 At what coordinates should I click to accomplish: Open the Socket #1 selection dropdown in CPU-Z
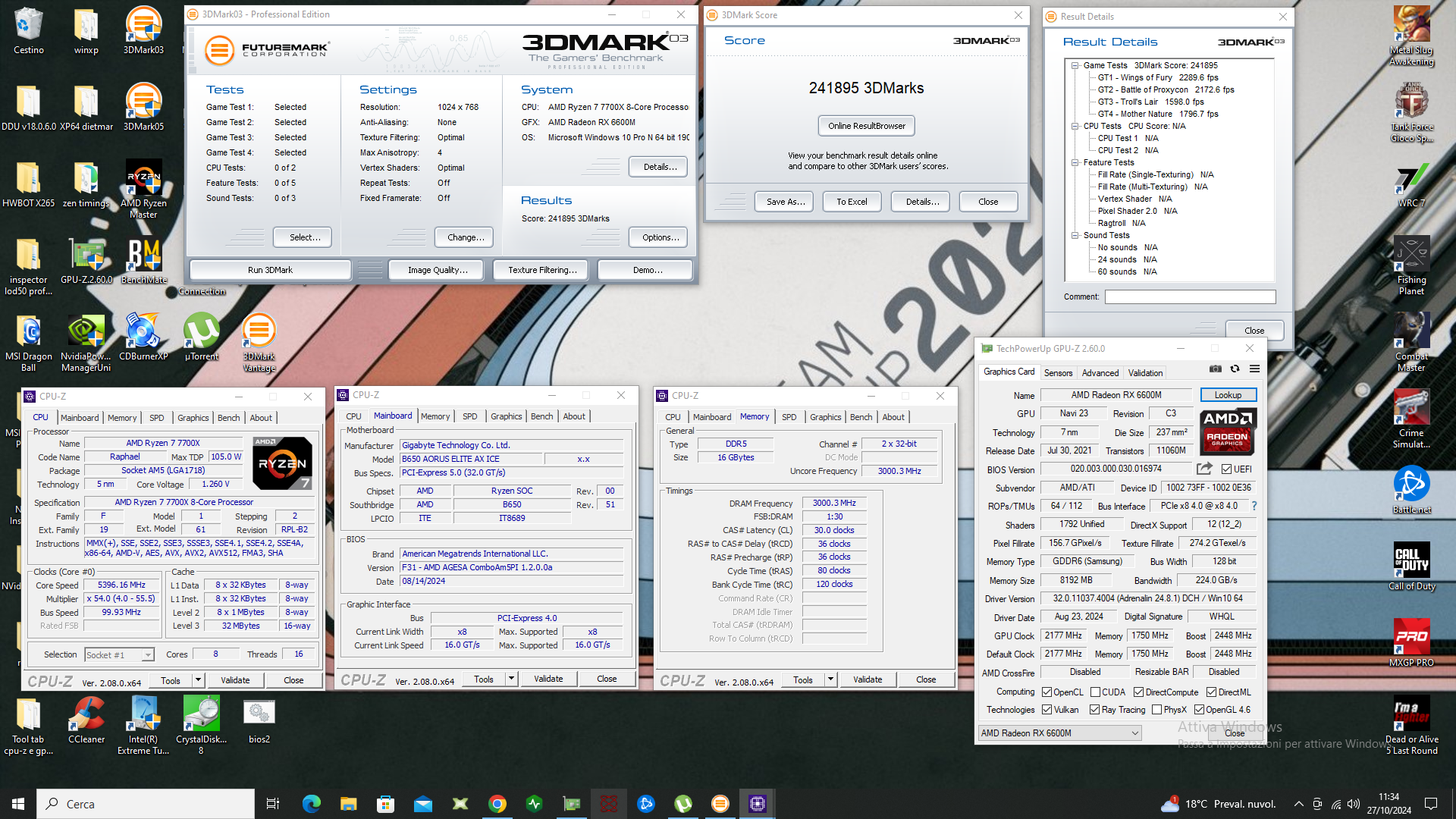[119, 654]
